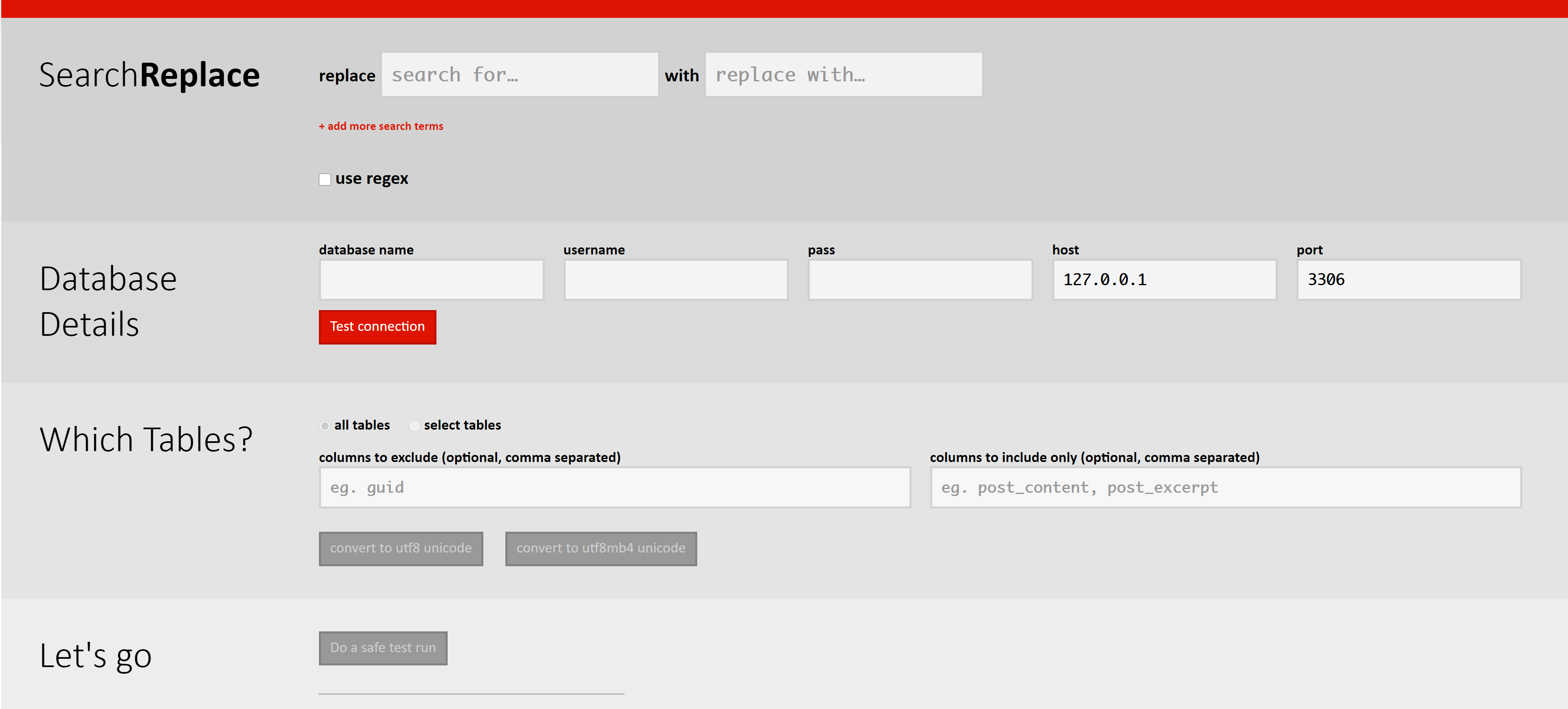
Task: Focus the pass field
Action: click(920, 279)
